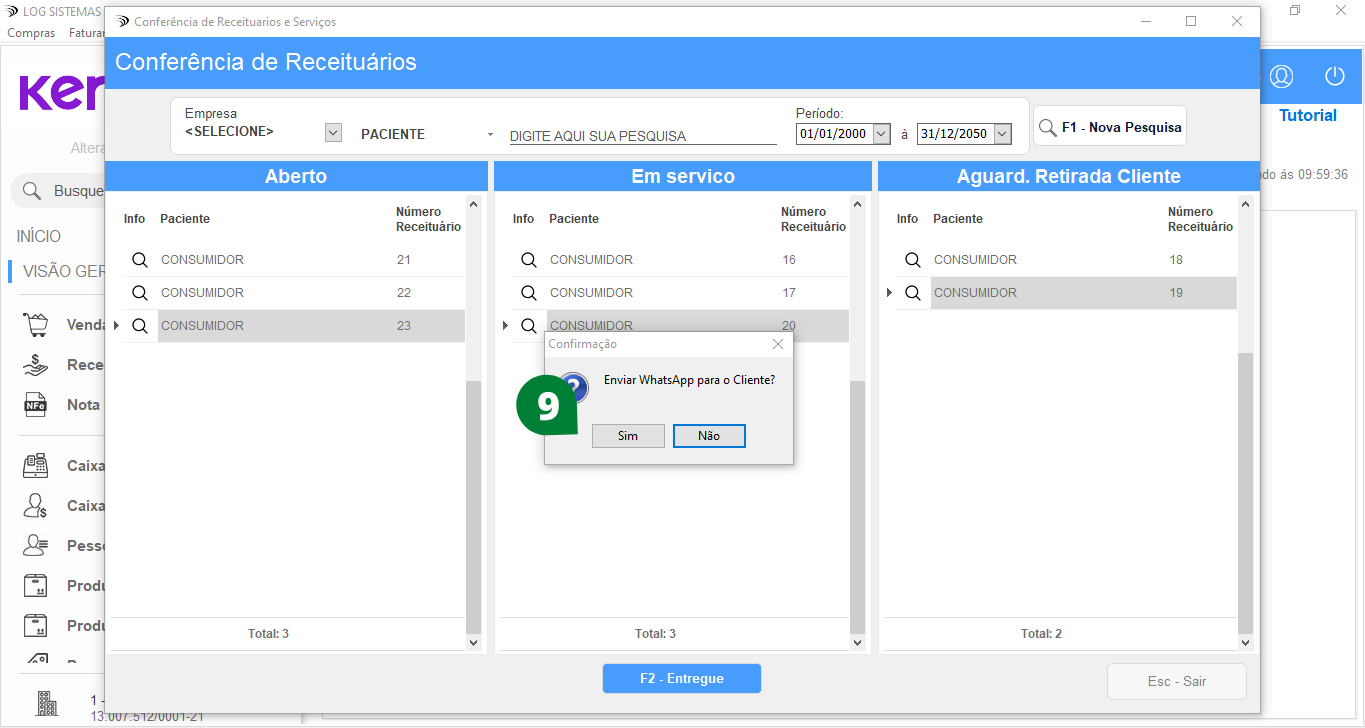Click cash register Caixa icon in sidebar
The height and width of the screenshot is (728, 1365).
coord(36,465)
